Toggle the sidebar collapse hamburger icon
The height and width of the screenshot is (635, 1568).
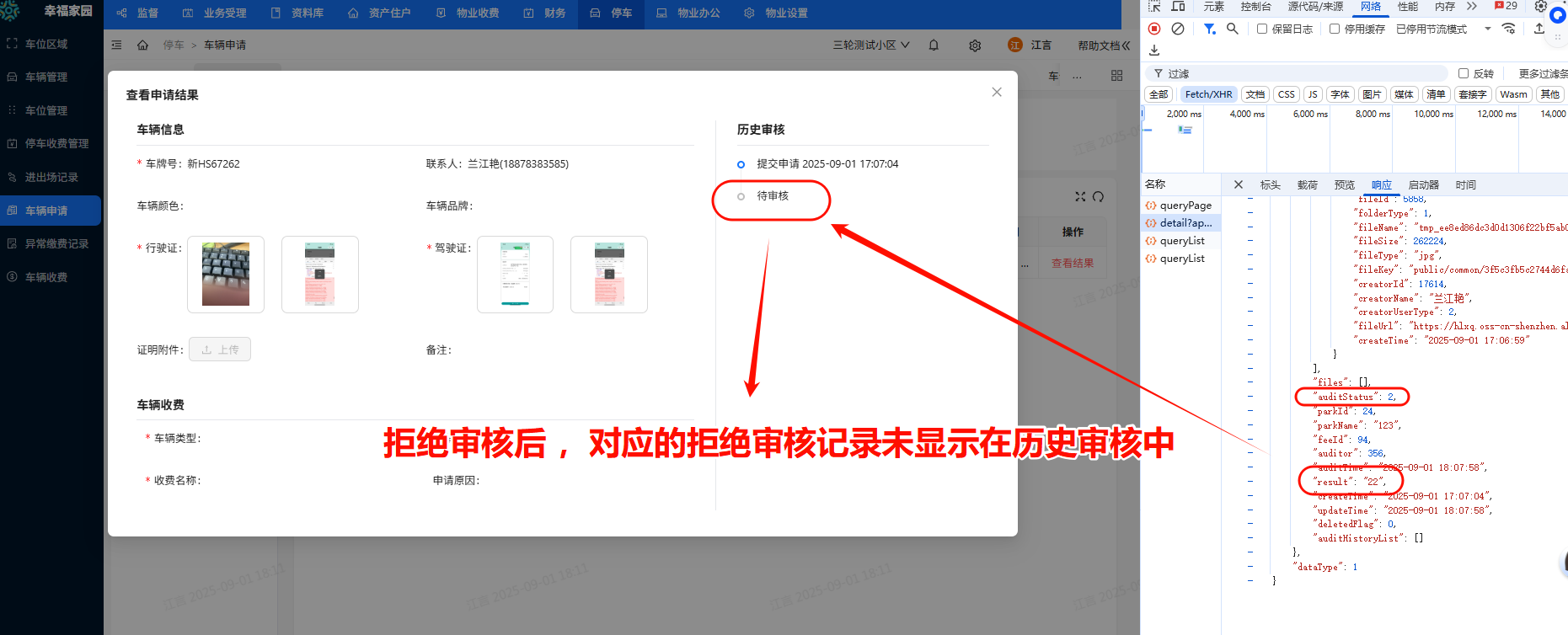click(x=117, y=45)
